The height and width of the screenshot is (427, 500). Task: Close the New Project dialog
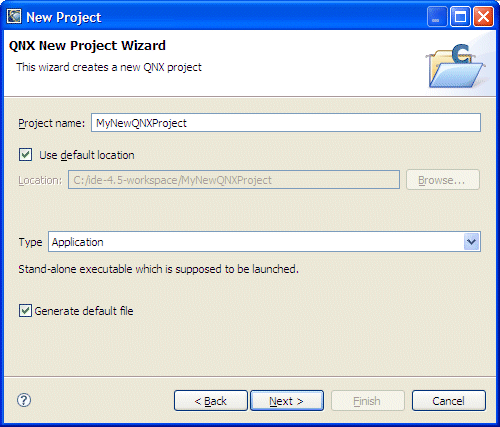[483, 17]
